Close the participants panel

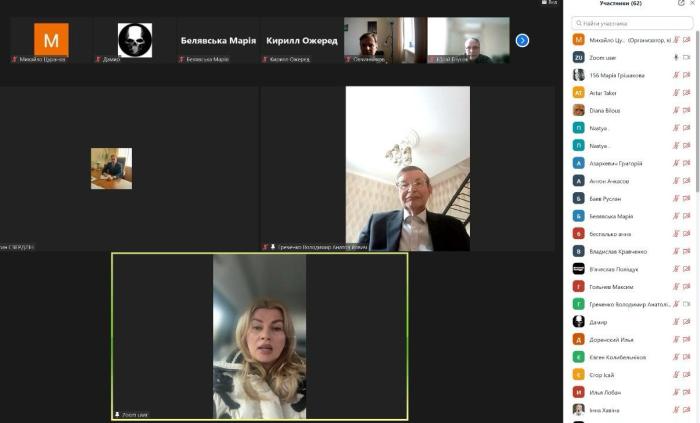pyautogui.click(x=694, y=4)
